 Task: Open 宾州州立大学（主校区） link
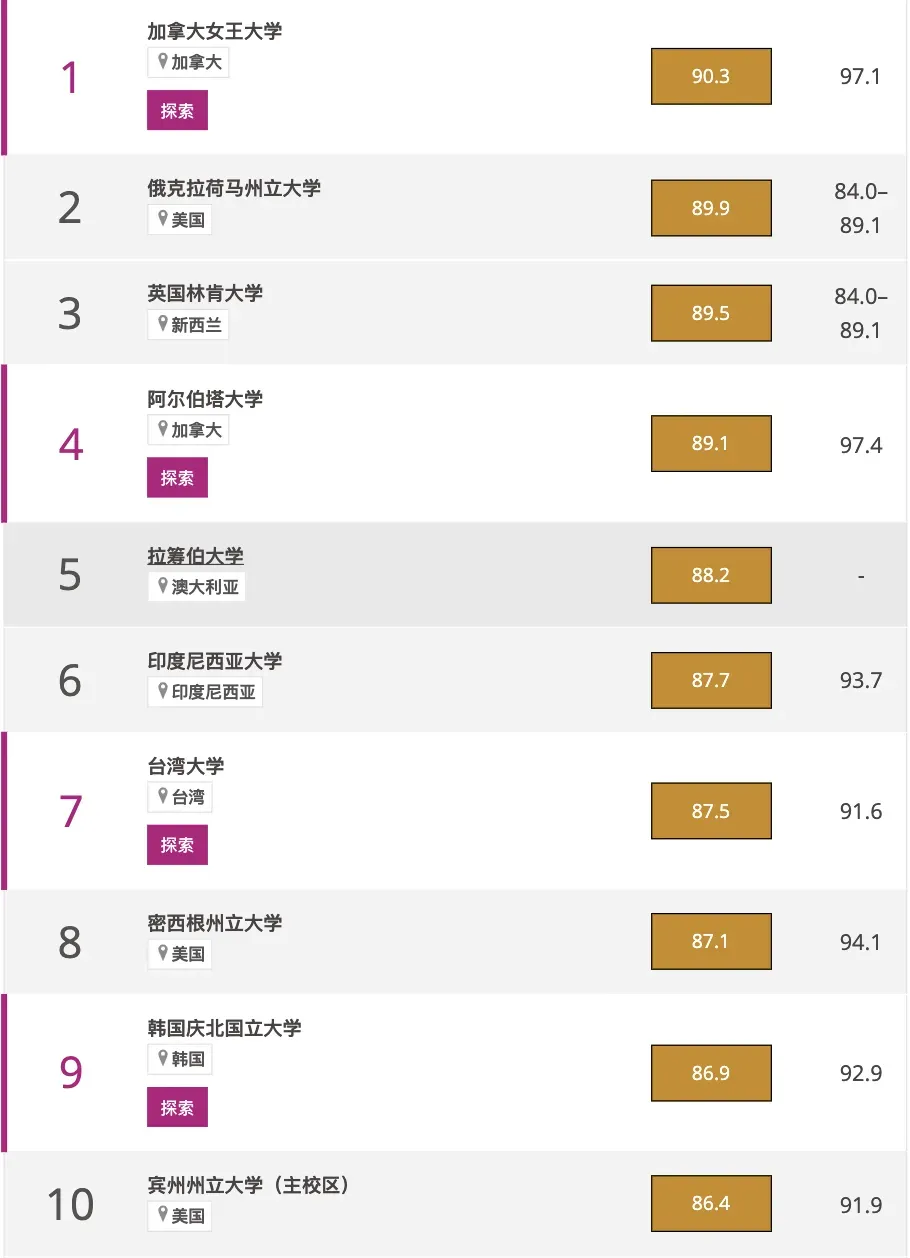tap(252, 1185)
